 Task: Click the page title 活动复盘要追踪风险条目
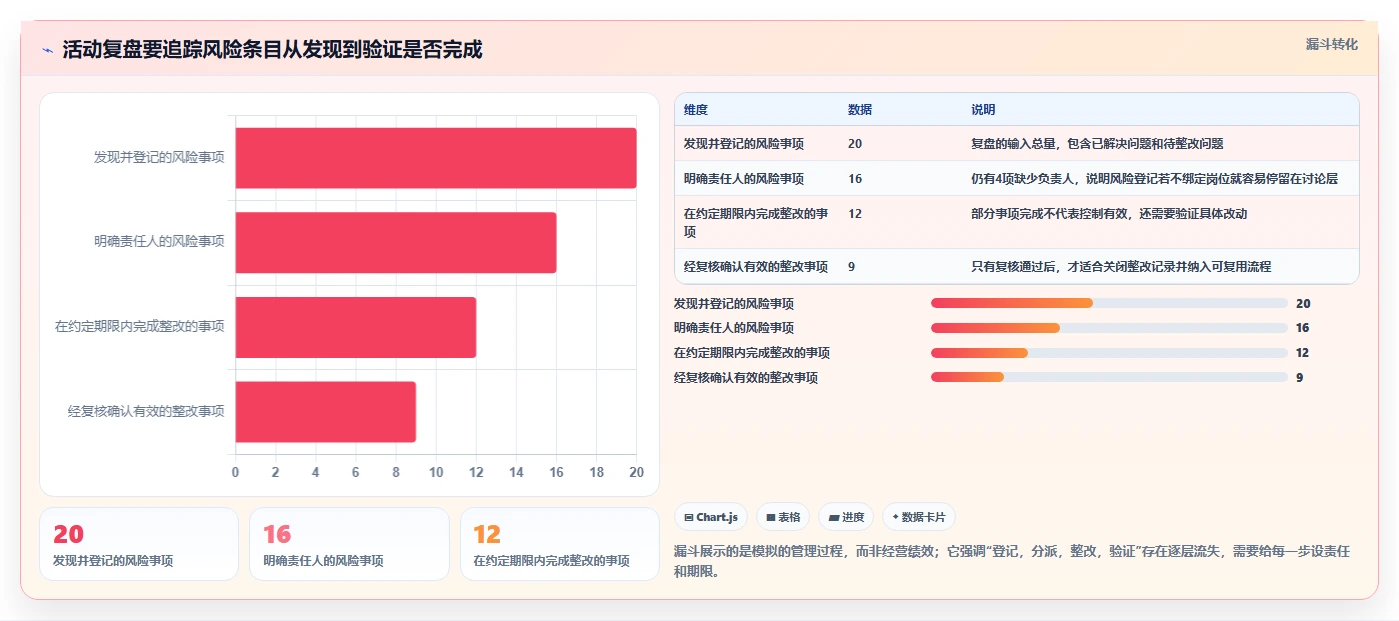272,49
